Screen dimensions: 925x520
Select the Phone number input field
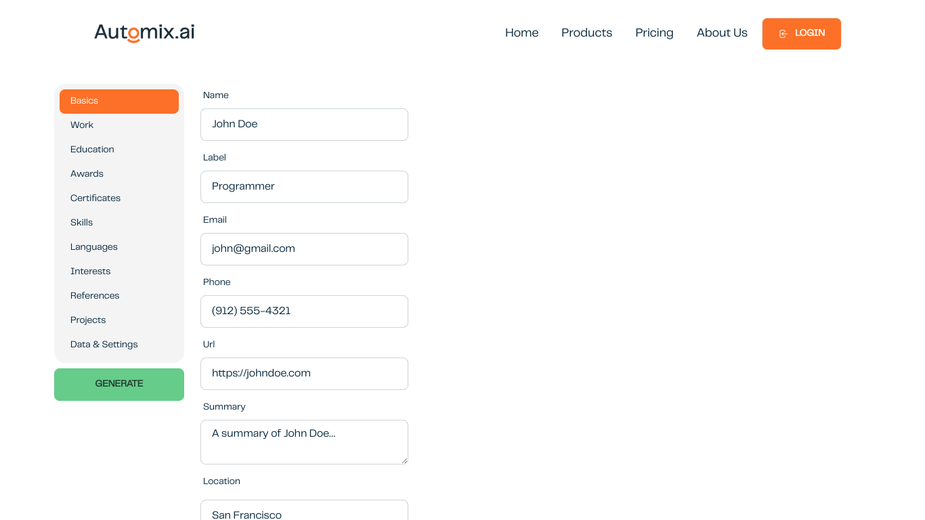pyautogui.click(x=304, y=311)
